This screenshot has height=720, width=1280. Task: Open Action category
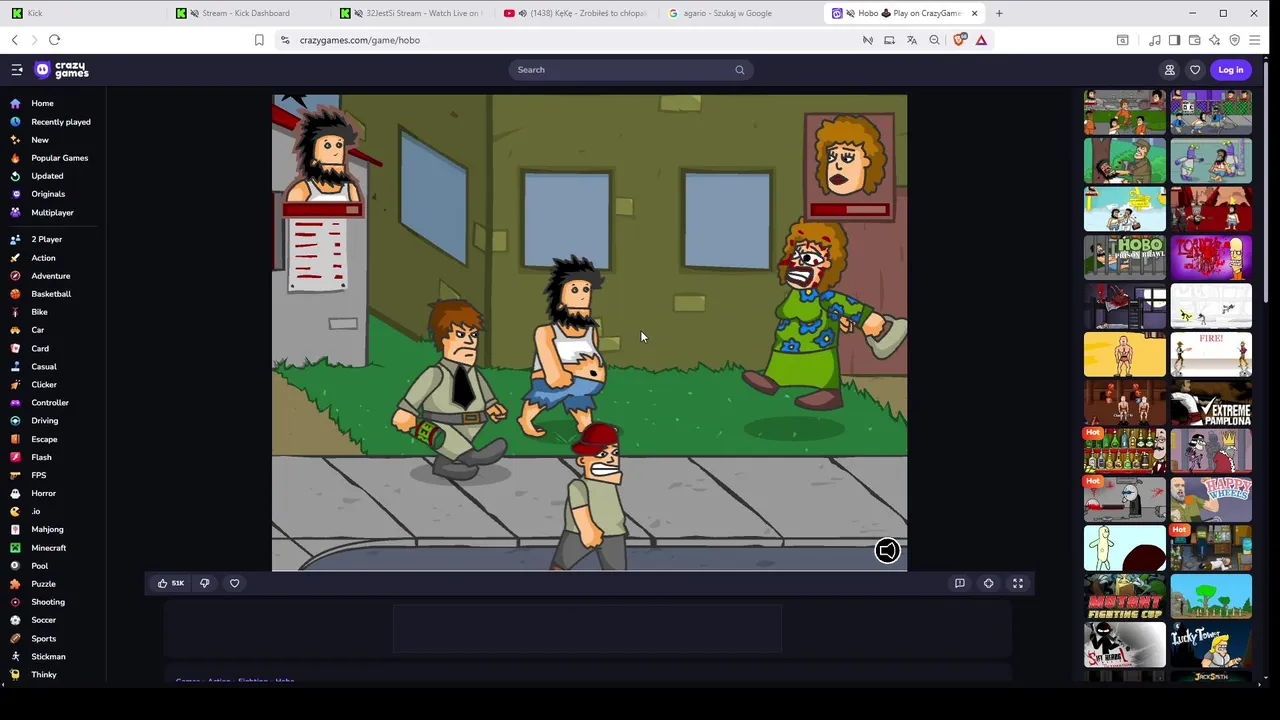pyautogui.click(x=43, y=258)
